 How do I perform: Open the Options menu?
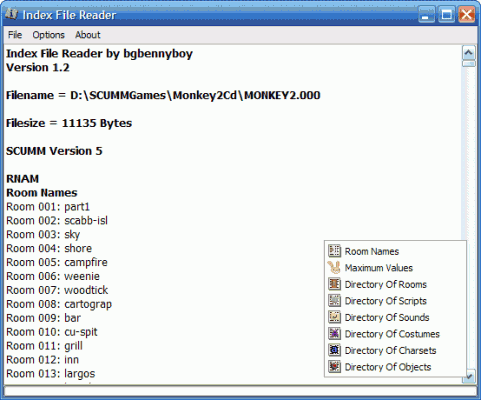pos(48,35)
